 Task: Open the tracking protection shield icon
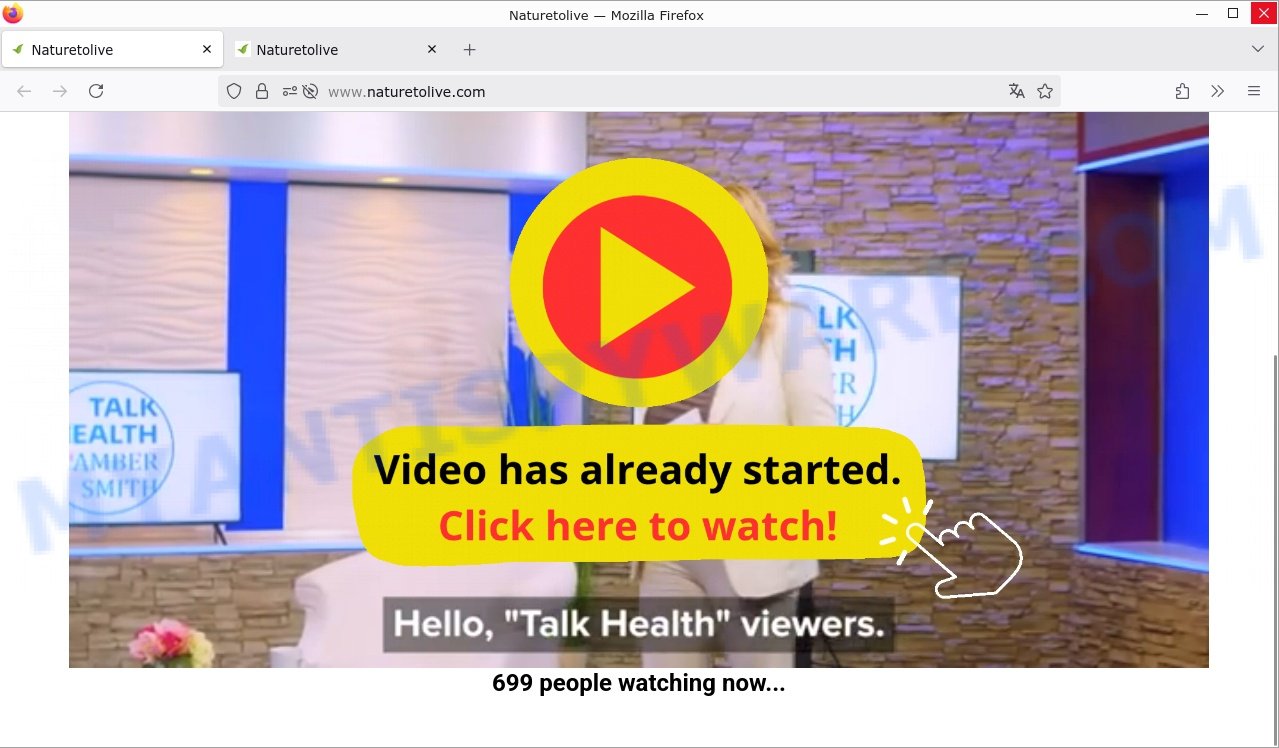coord(234,91)
